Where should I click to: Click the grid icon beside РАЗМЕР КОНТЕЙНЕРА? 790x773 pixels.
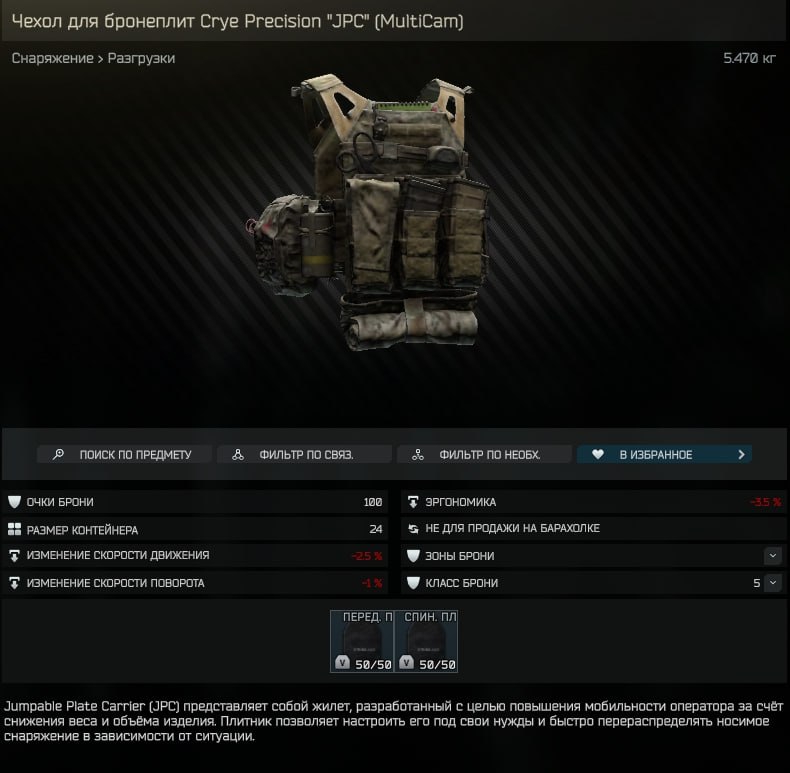15,529
